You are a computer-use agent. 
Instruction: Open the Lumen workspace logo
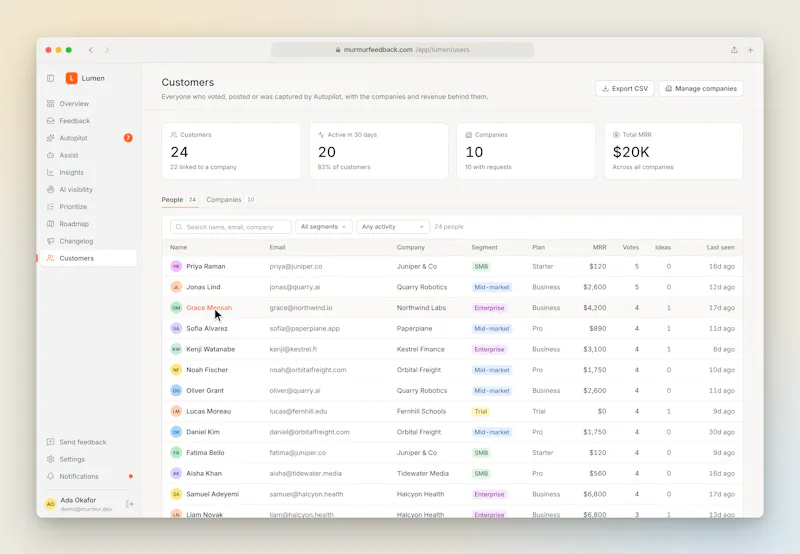pyautogui.click(x=71, y=78)
